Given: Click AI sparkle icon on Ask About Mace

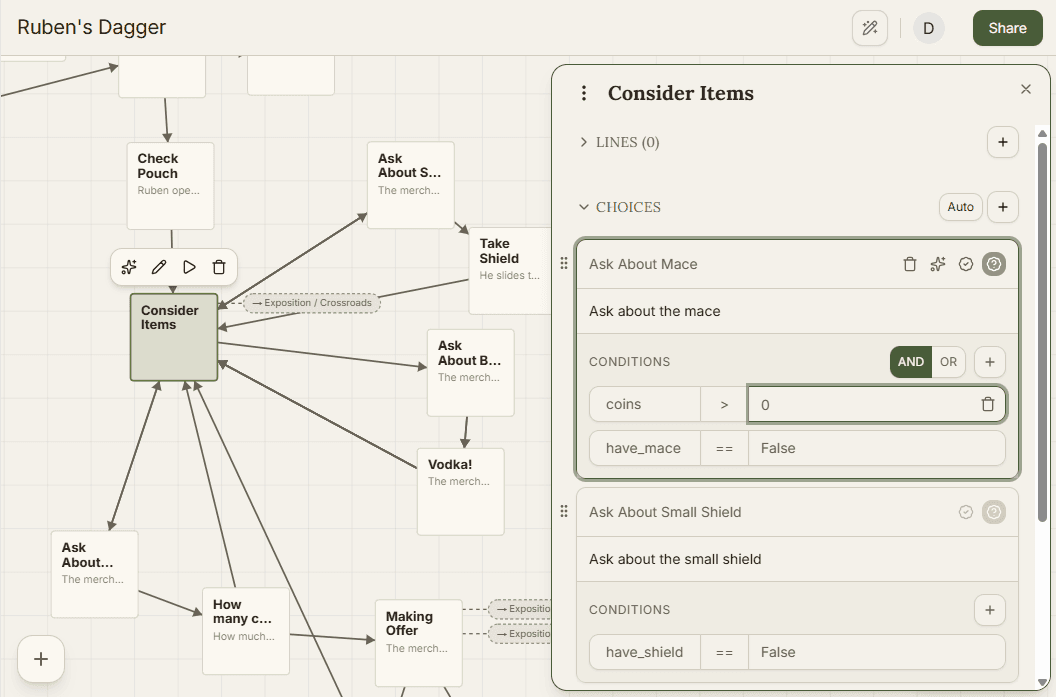Looking at the screenshot, I should [x=937, y=264].
